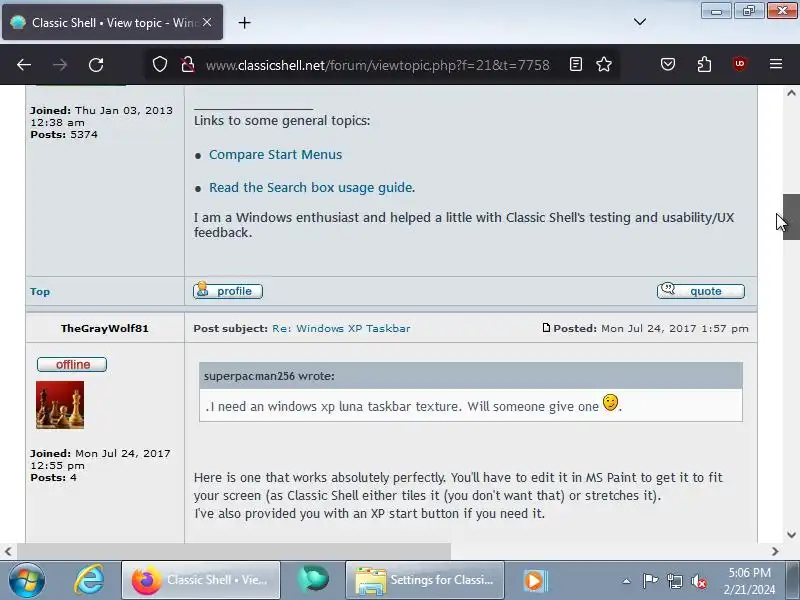Open the Firefox extensions puzzle icon
Screen dimensions: 800x600
704,64
